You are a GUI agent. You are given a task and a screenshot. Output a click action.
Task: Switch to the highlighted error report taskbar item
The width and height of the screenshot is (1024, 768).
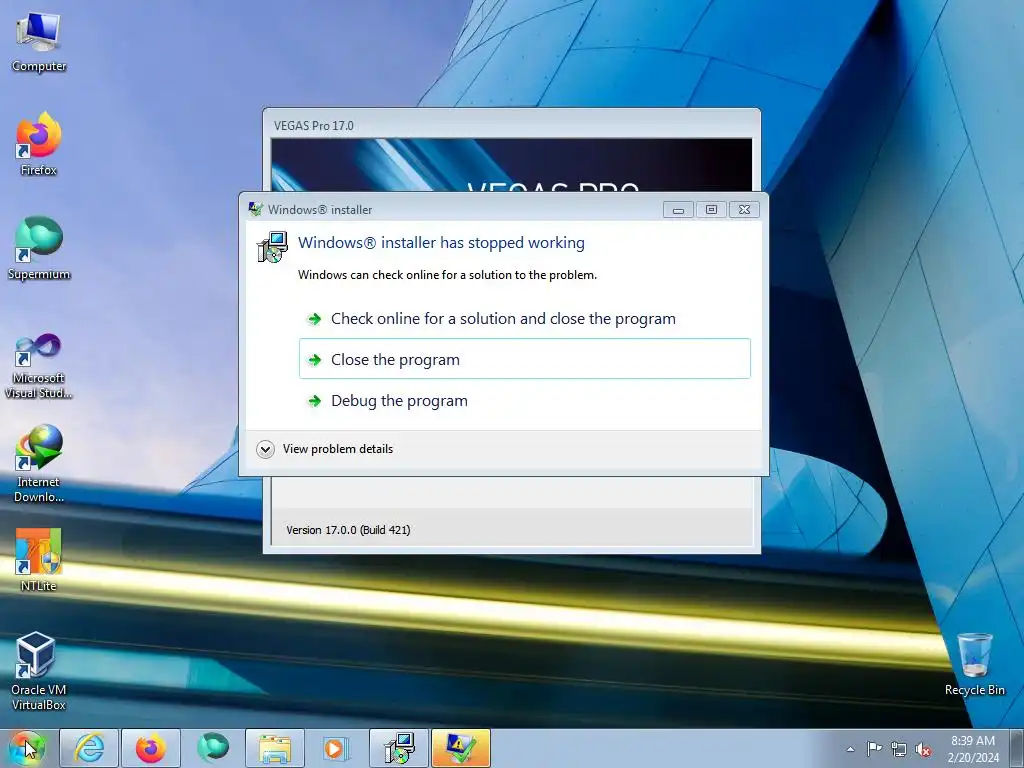(x=460, y=748)
